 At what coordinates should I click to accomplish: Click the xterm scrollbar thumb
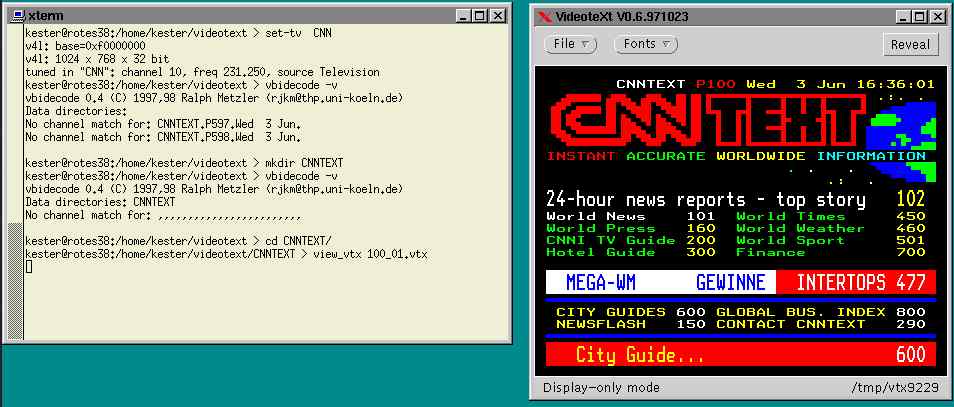tap(15, 281)
